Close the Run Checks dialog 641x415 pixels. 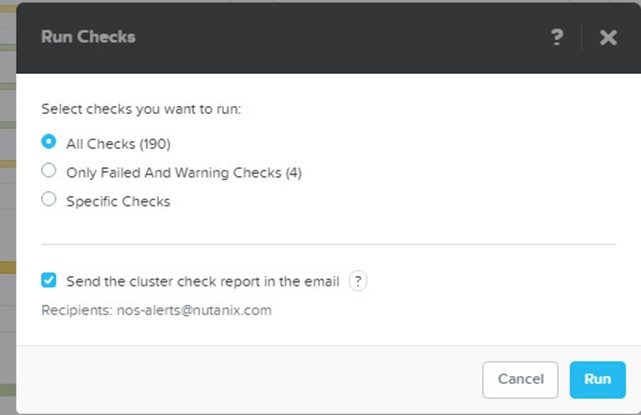608,38
